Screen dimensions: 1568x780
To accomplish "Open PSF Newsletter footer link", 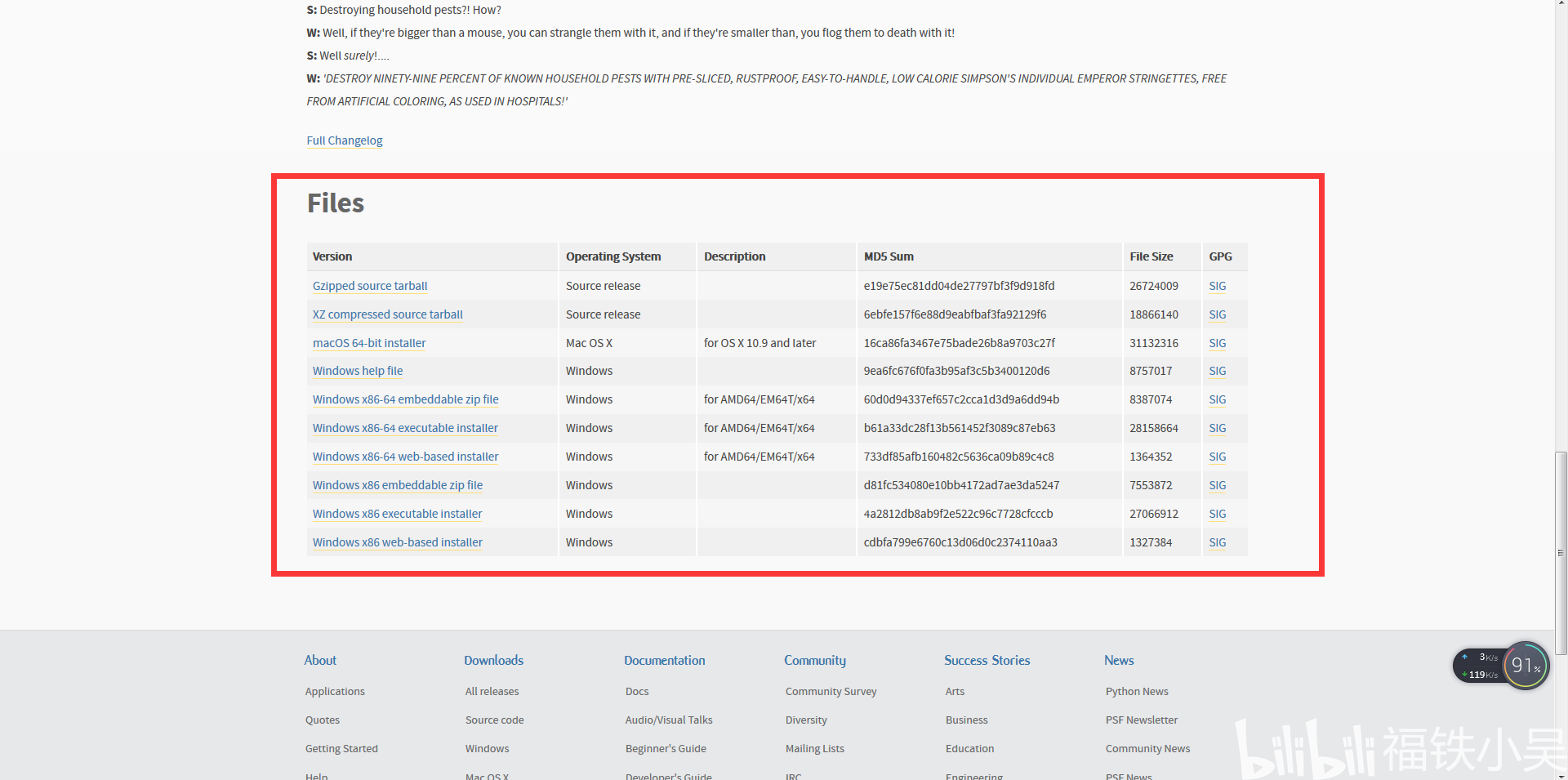I will 1142,720.
